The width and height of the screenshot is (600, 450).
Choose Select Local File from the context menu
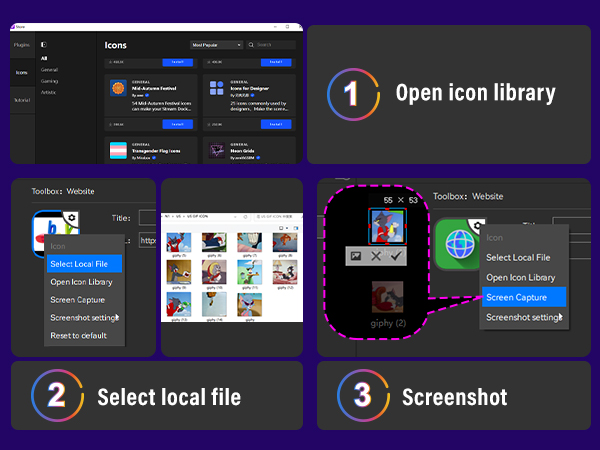pos(82,264)
